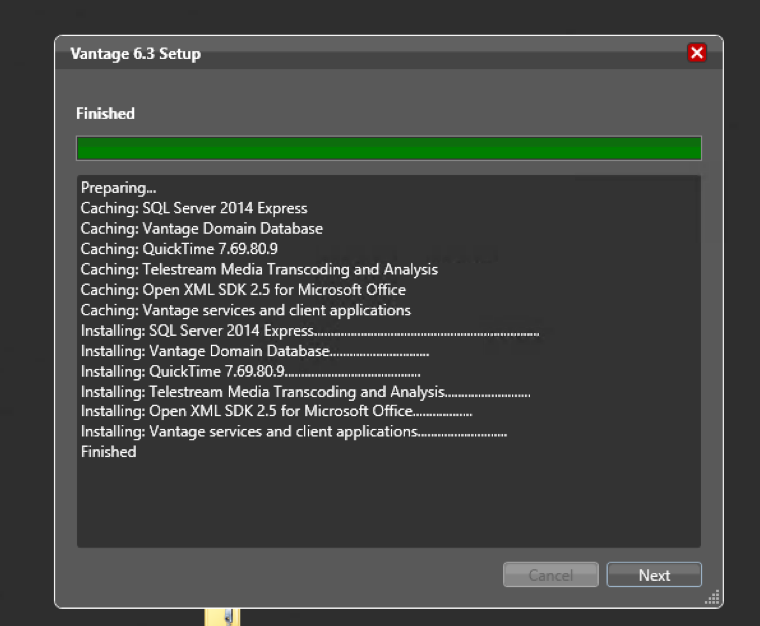Select 'Installing: Vantage Domain Database' line
760x626 pixels.
255,351
